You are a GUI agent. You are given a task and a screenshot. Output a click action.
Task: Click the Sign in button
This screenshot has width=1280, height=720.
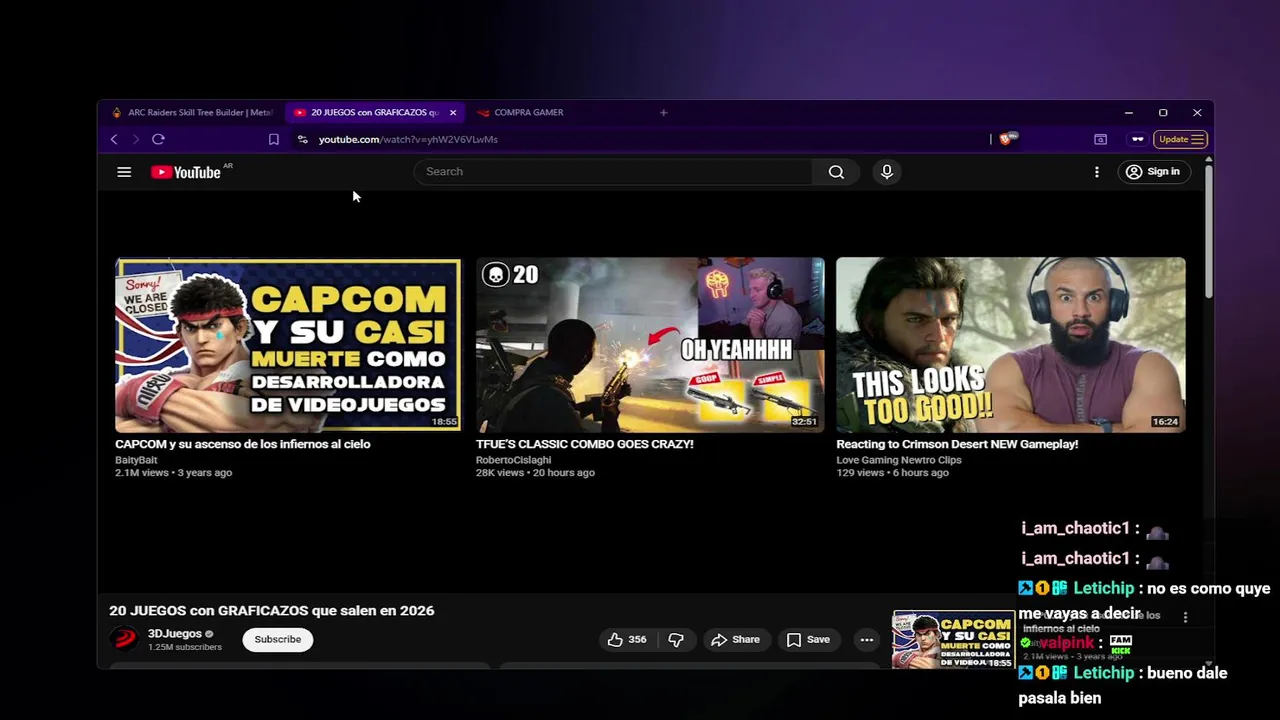(1153, 172)
